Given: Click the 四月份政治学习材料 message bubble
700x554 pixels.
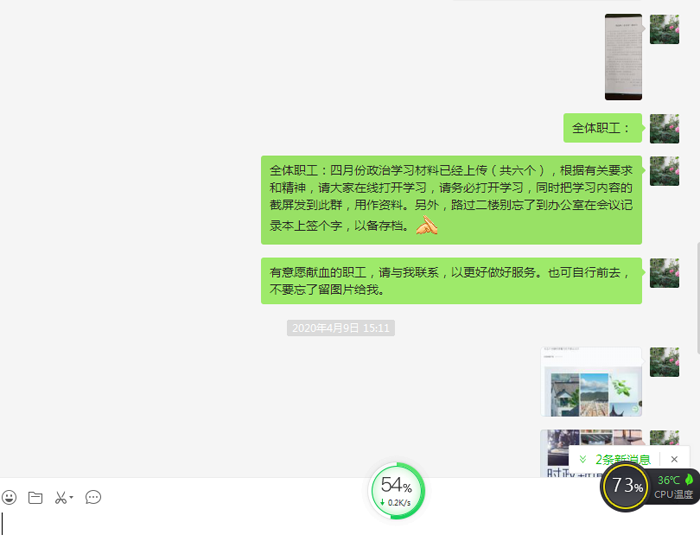Looking at the screenshot, I should tap(451, 199).
